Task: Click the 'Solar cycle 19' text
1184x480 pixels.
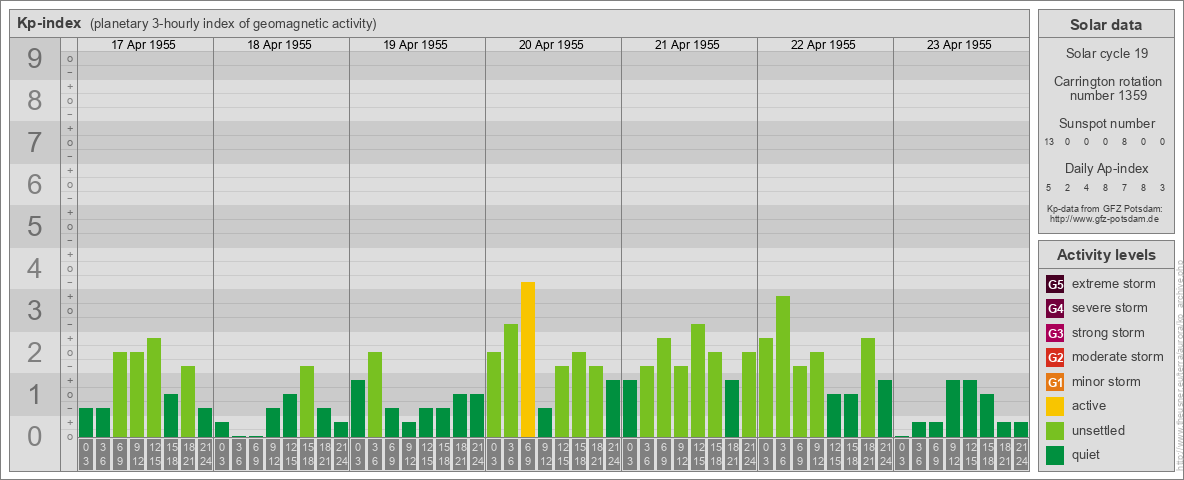Action: 1106,54
